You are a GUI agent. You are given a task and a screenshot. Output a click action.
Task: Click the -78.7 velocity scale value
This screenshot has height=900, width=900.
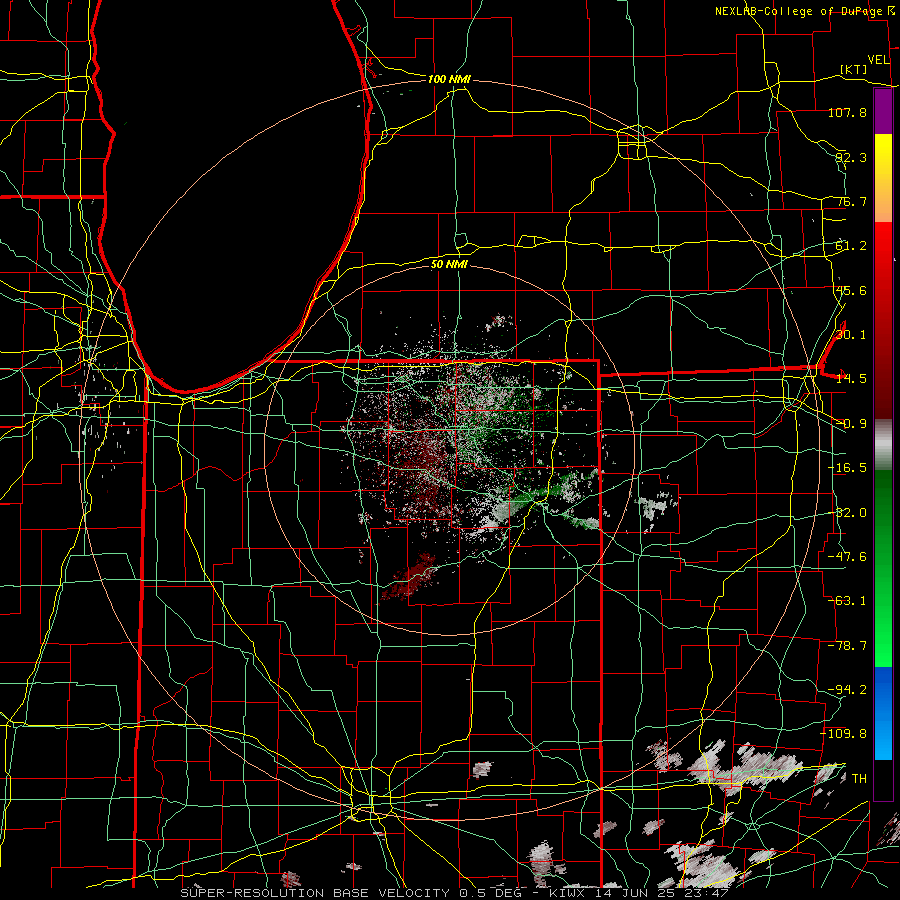[x=847, y=646]
